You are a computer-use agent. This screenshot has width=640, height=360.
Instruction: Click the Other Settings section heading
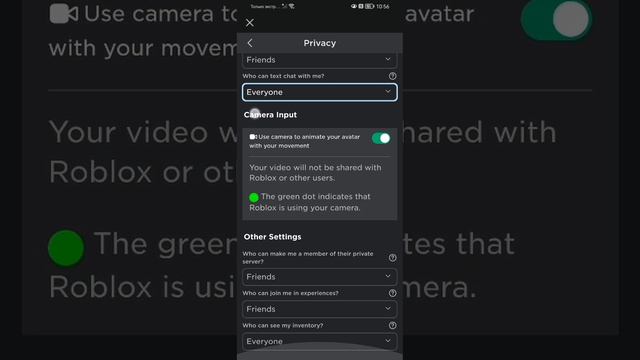(272, 237)
